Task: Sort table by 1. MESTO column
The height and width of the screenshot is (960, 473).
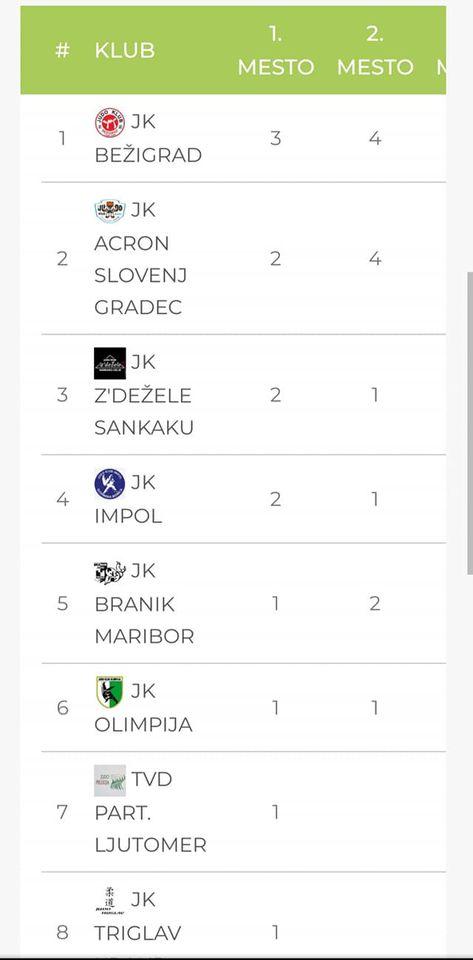Action: [x=276, y=51]
